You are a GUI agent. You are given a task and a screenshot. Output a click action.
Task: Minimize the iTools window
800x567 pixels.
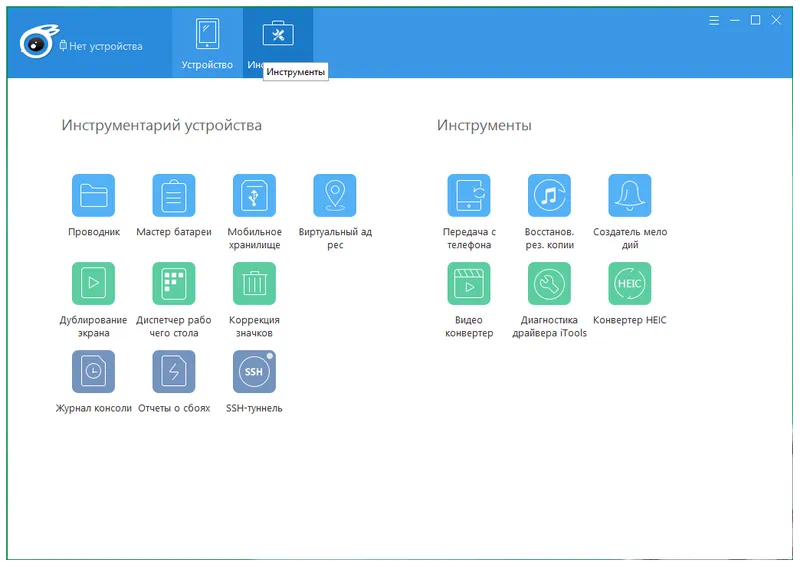(x=735, y=20)
